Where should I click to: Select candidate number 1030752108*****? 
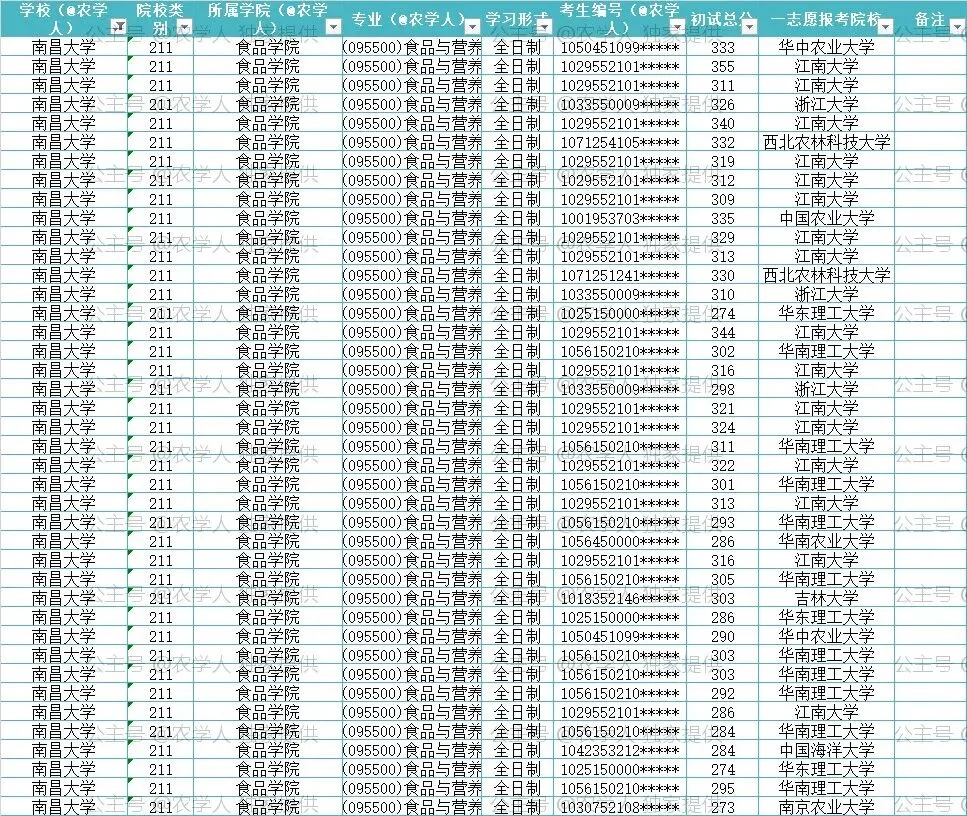pos(620,807)
